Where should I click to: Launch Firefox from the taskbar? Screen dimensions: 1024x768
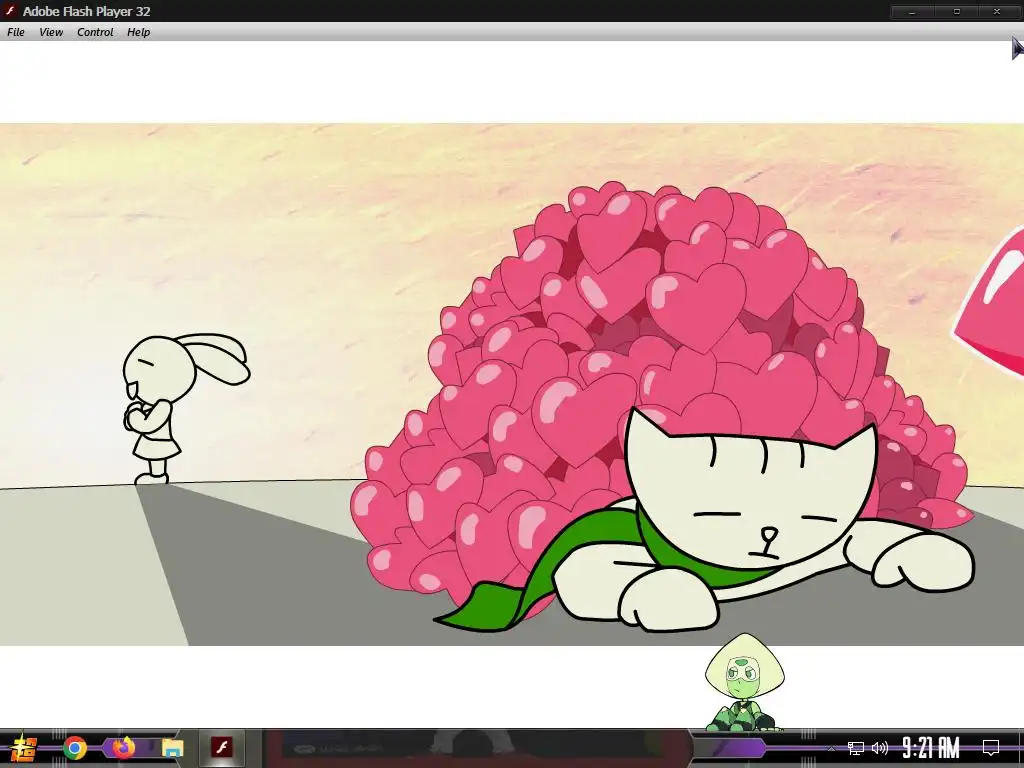click(x=123, y=748)
